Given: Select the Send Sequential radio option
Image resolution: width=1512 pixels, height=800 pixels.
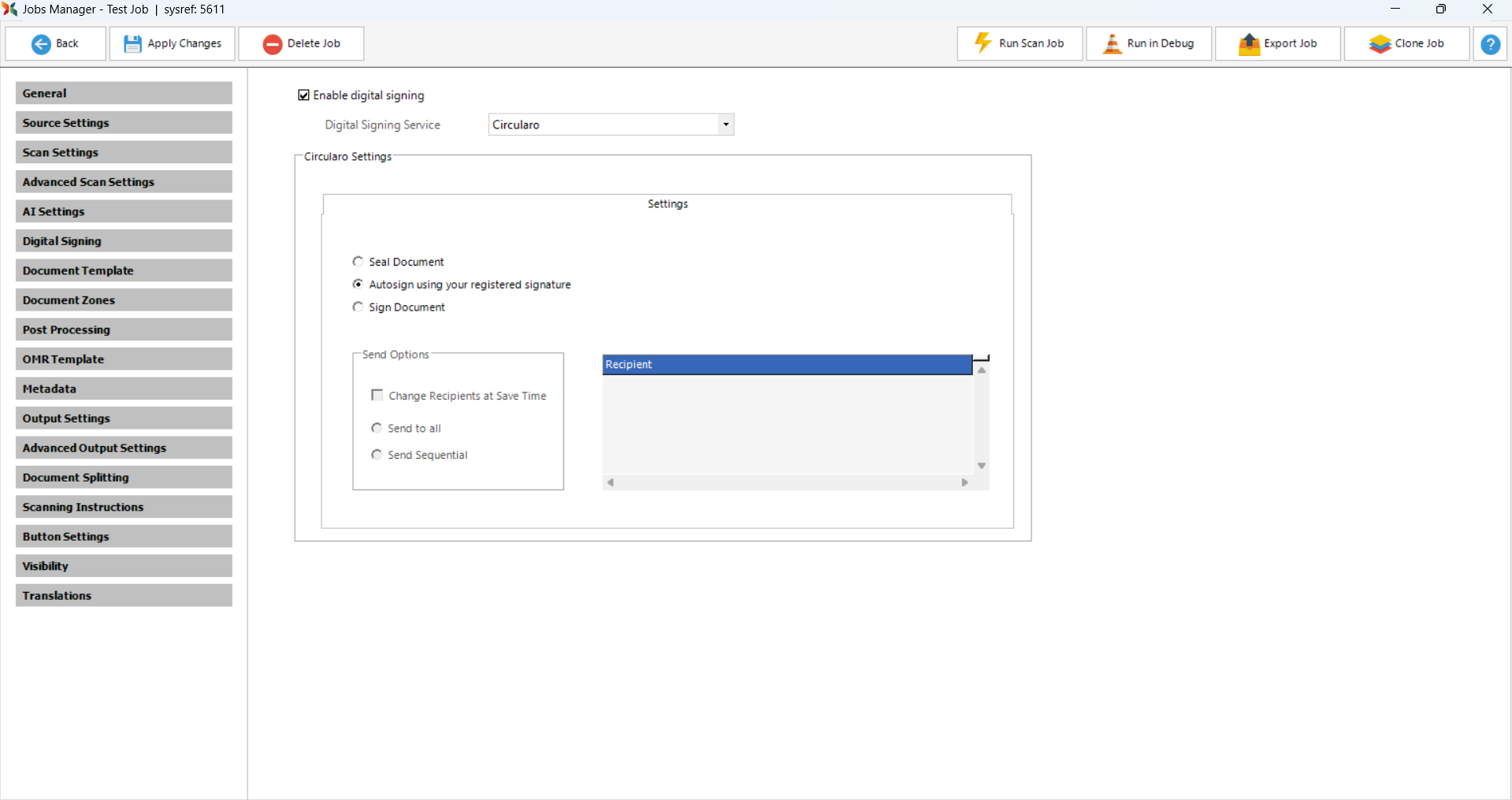Looking at the screenshot, I should (377, 455).
